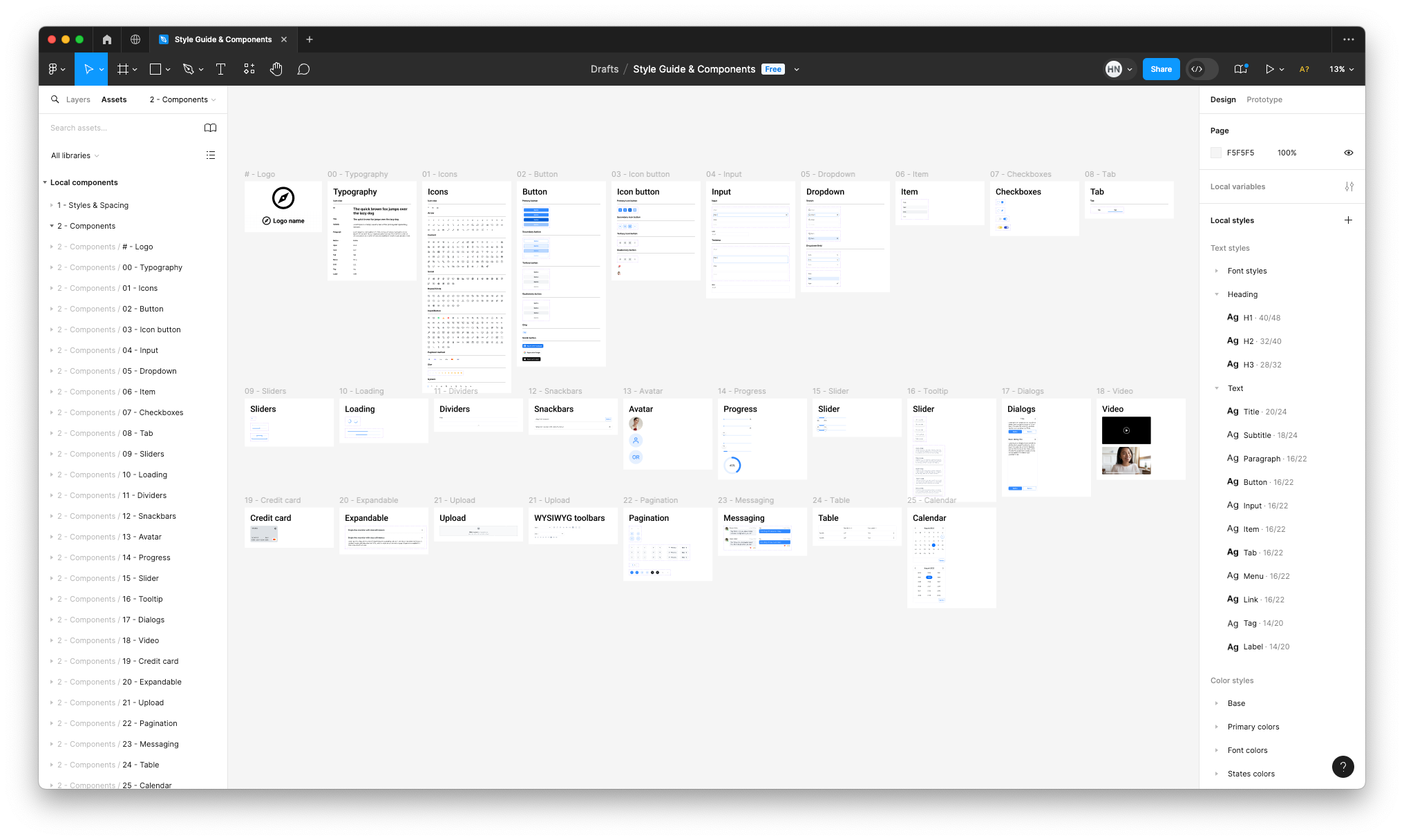Click the Present play button
This screenshot has width=1404, height=840.
(1269, 69)
